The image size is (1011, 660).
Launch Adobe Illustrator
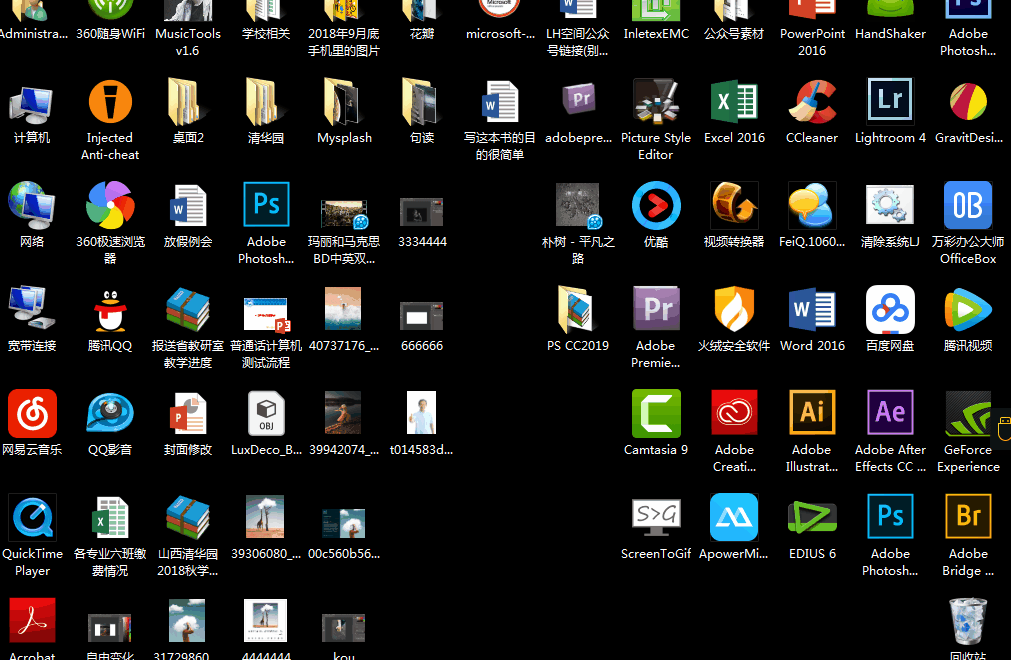[x=812, y=412]
